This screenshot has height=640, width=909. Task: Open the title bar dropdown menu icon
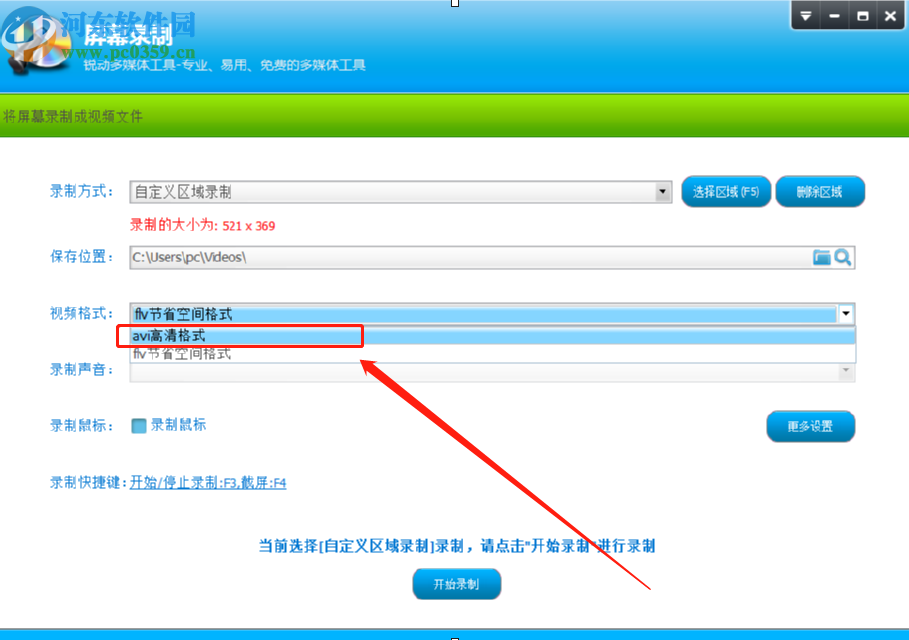coord(806,16)
